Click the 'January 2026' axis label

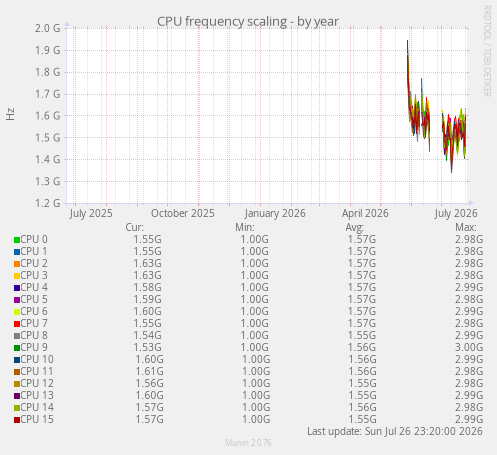[x=275, y=213]
